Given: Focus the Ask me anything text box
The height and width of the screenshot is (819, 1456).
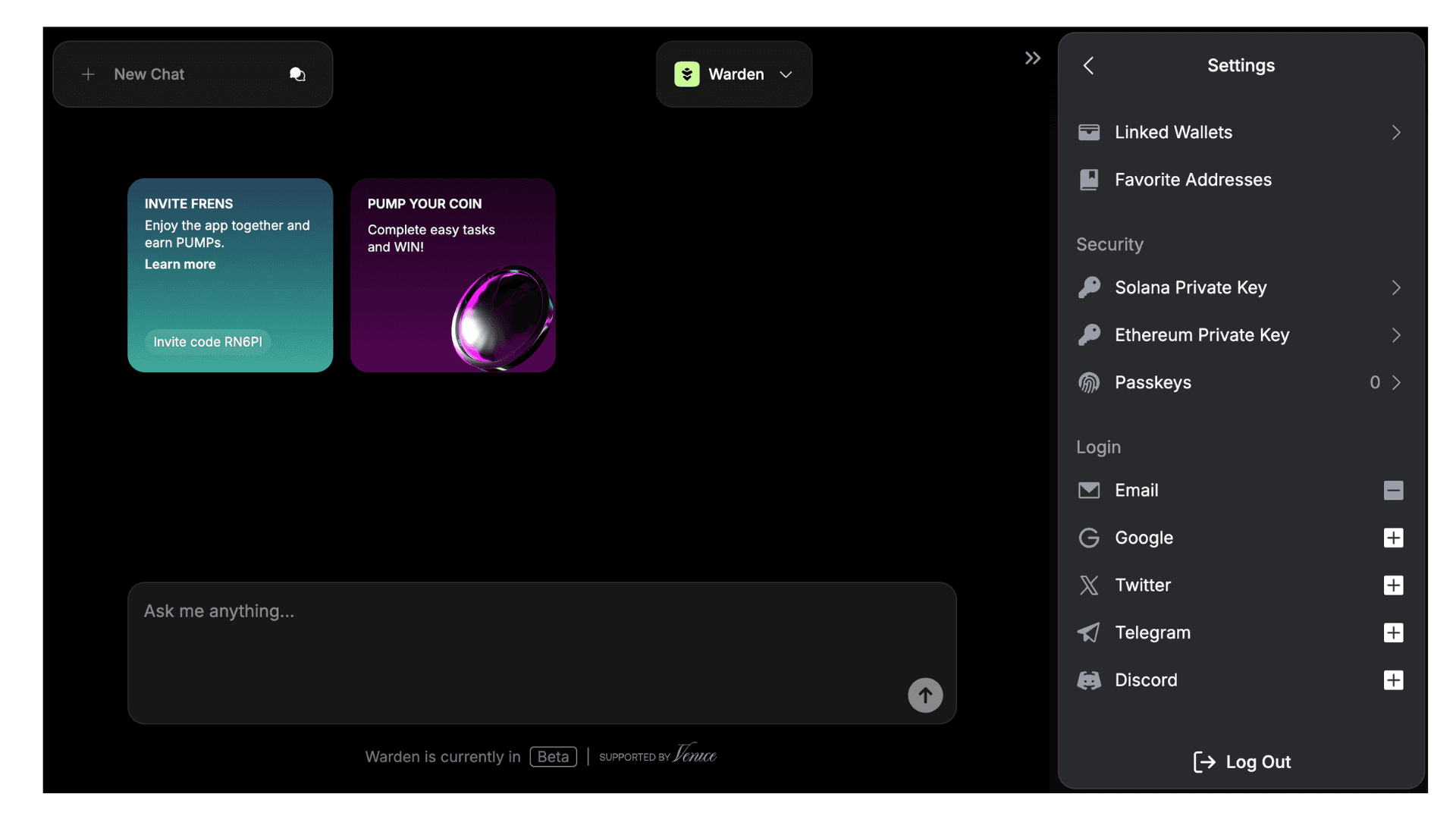Looking at the screenshot, I should [x=516, y=637].
